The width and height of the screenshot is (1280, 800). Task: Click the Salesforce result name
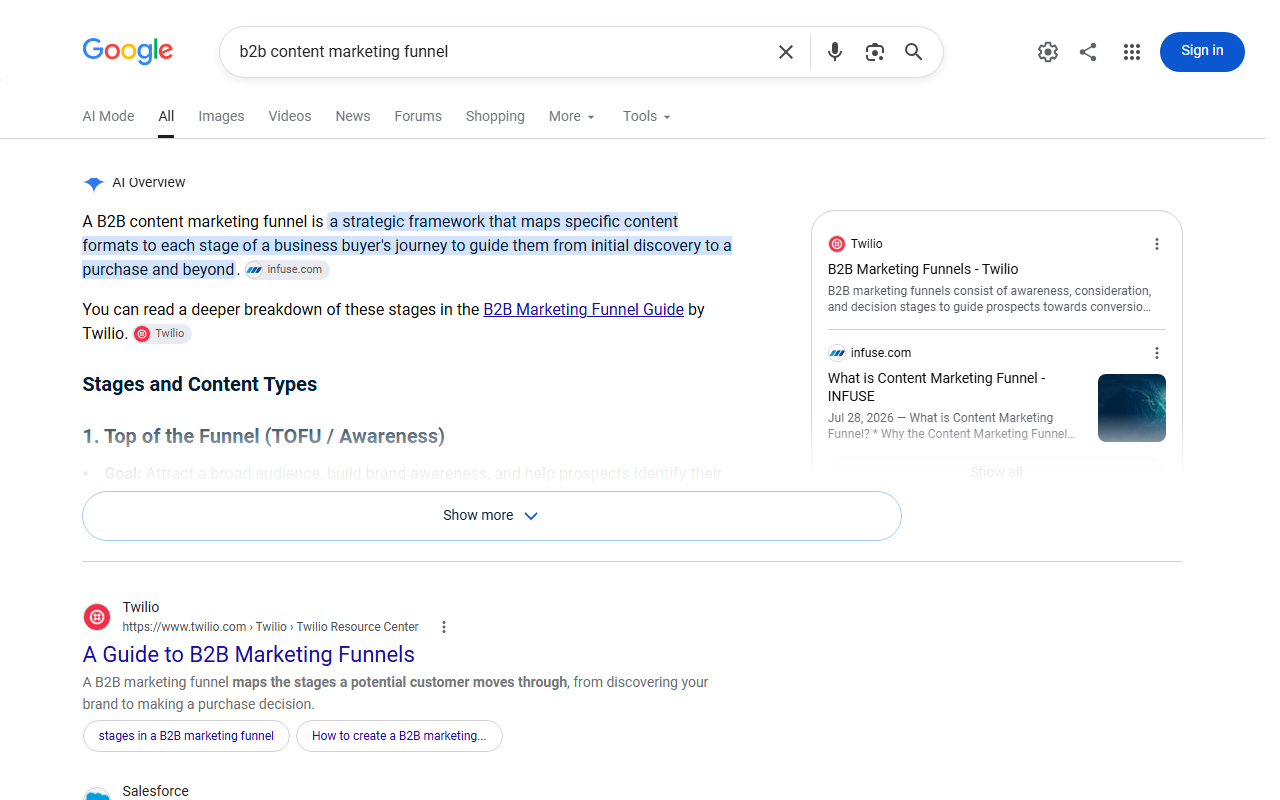point(155,791)
